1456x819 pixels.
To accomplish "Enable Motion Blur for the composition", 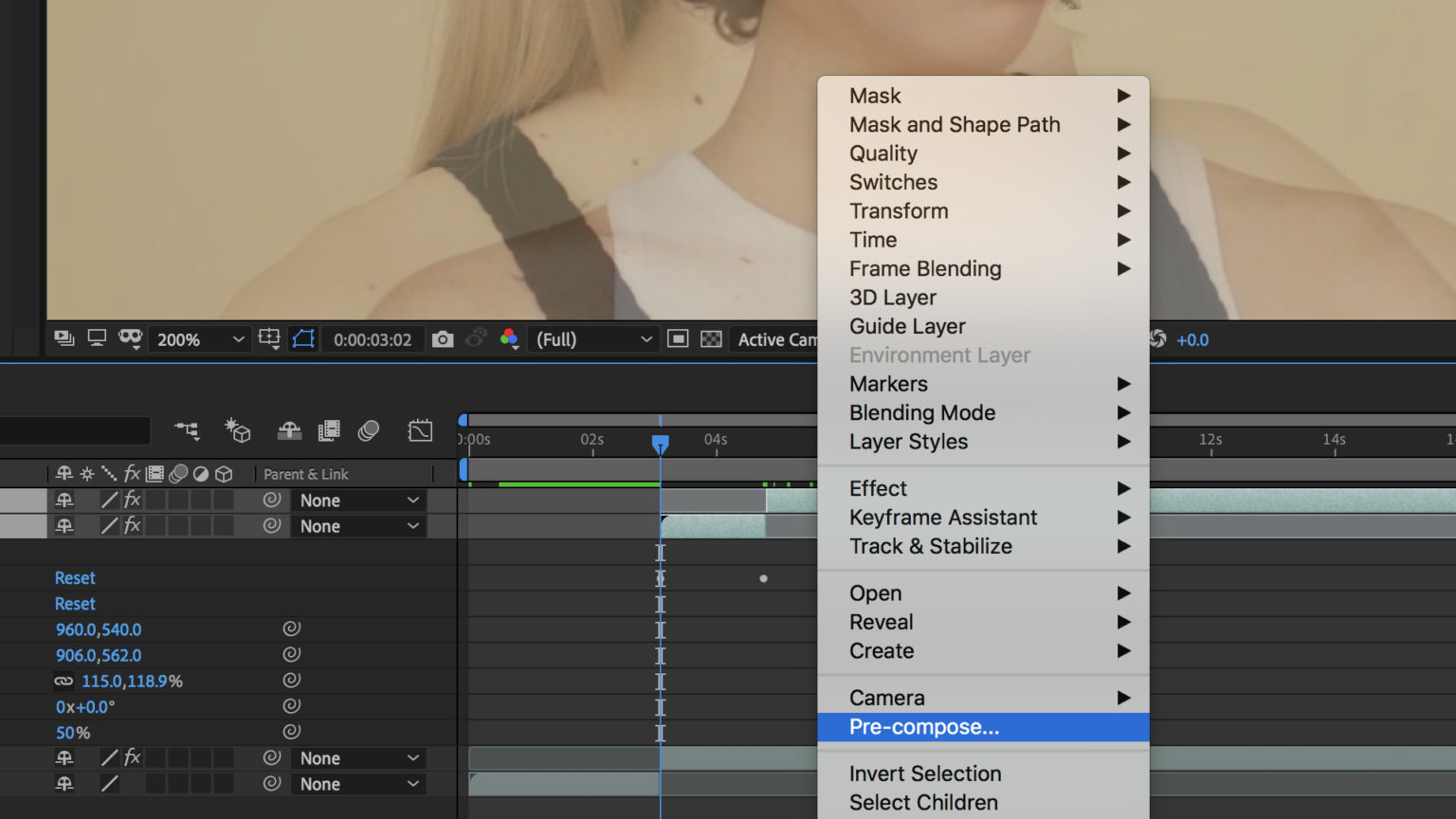I will point(369,431).
